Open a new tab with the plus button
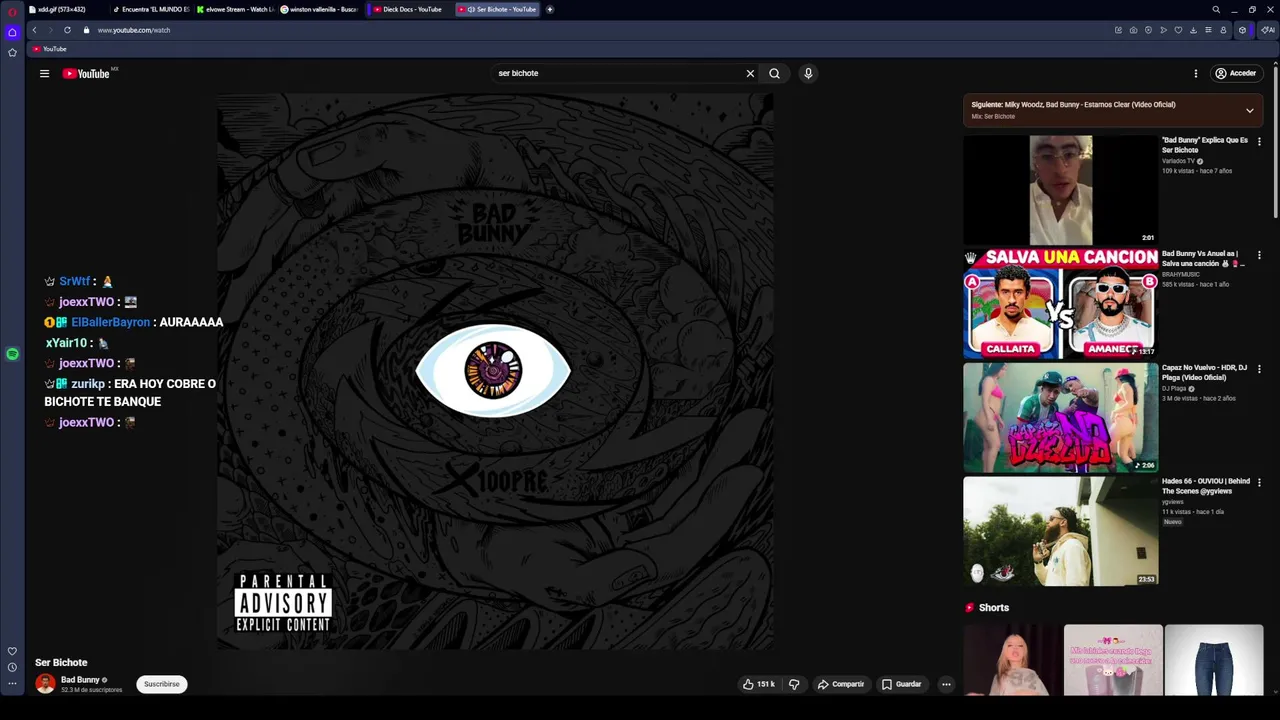This screenshot has height=720, width=1280. 549,9
